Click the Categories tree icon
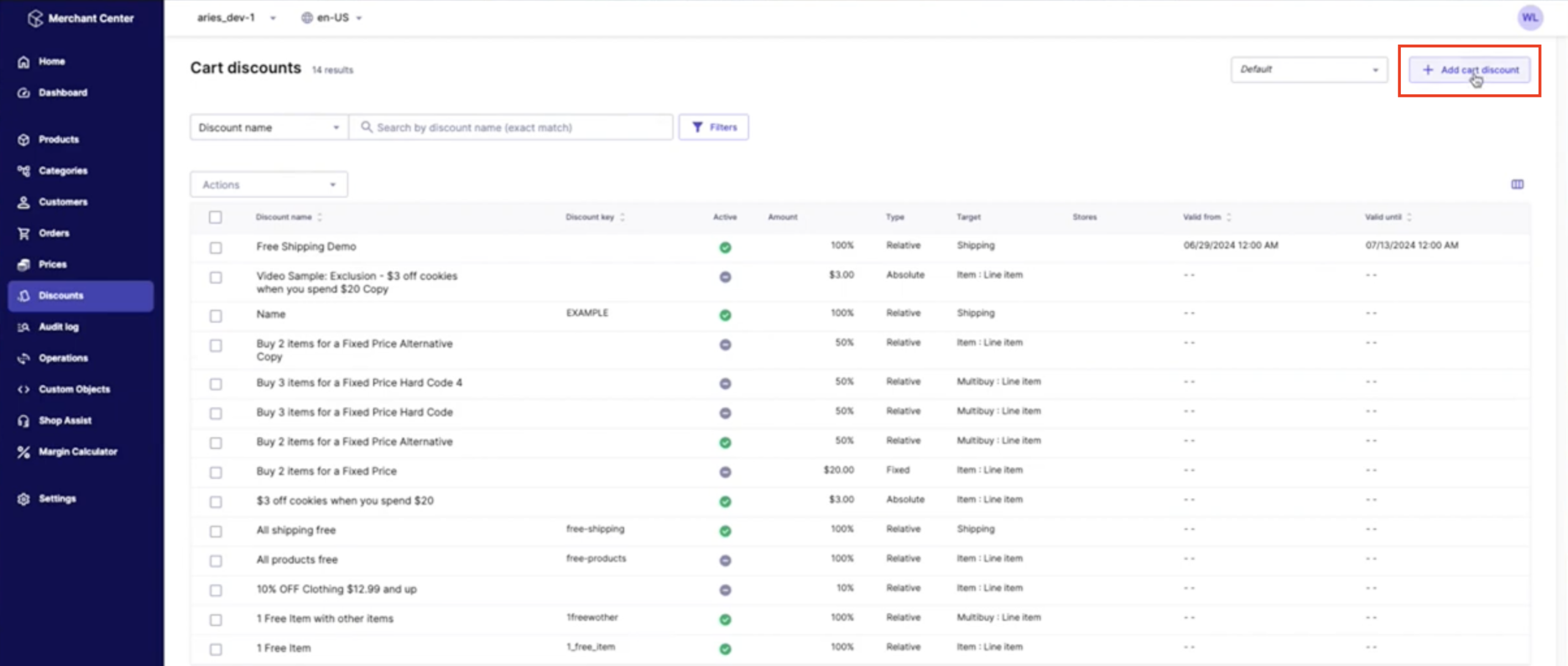The image size is (1568, 666). click(24, 171)
